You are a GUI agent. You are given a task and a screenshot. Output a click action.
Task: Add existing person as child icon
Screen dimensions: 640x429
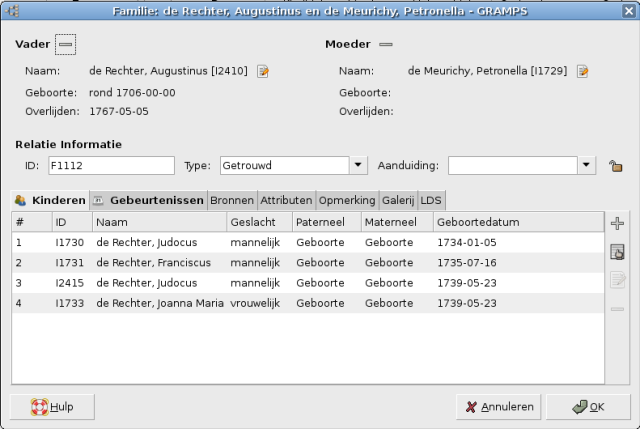coord(617,252)
